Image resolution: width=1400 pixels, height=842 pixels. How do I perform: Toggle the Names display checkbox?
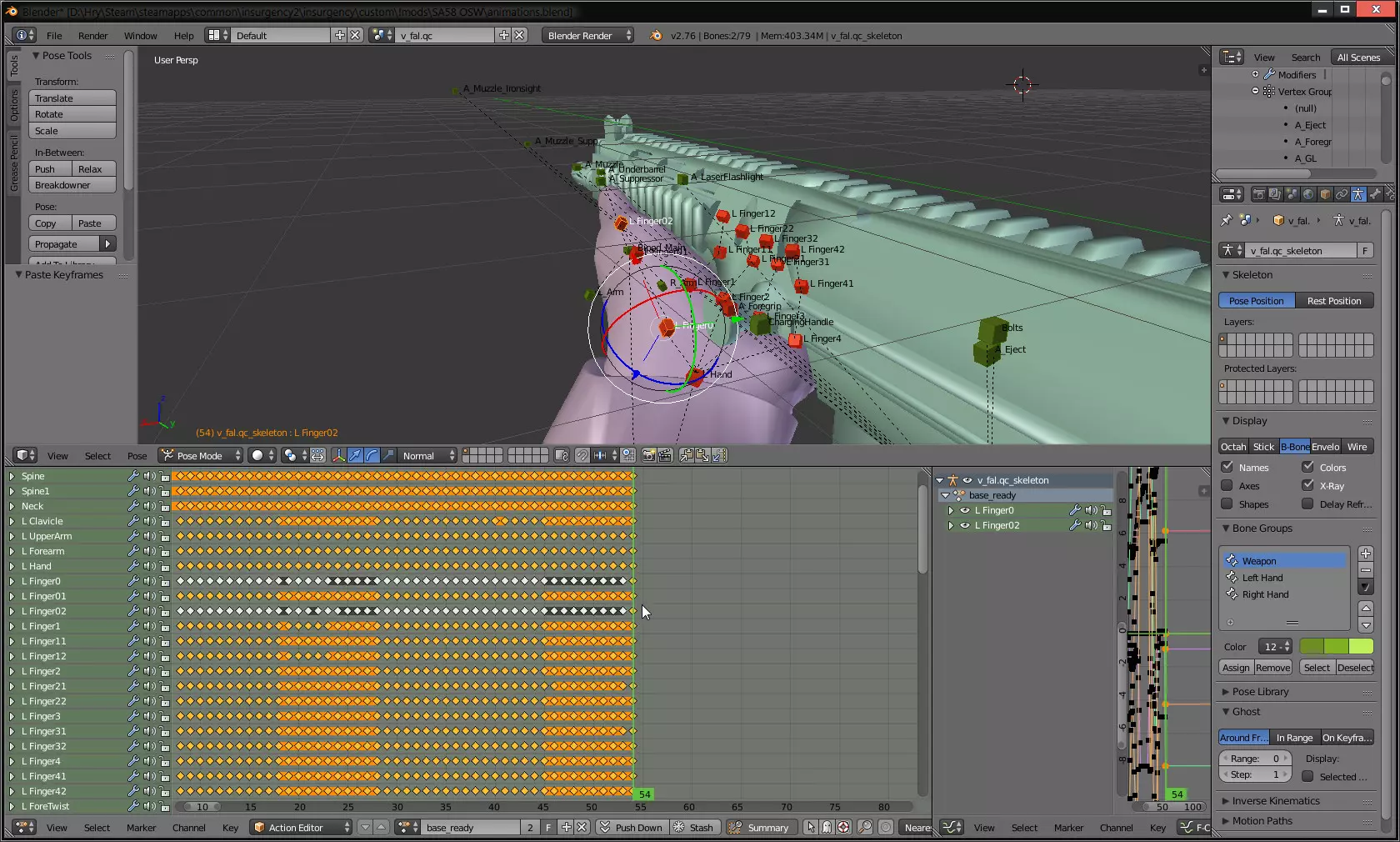click(x=1227, y=468)
